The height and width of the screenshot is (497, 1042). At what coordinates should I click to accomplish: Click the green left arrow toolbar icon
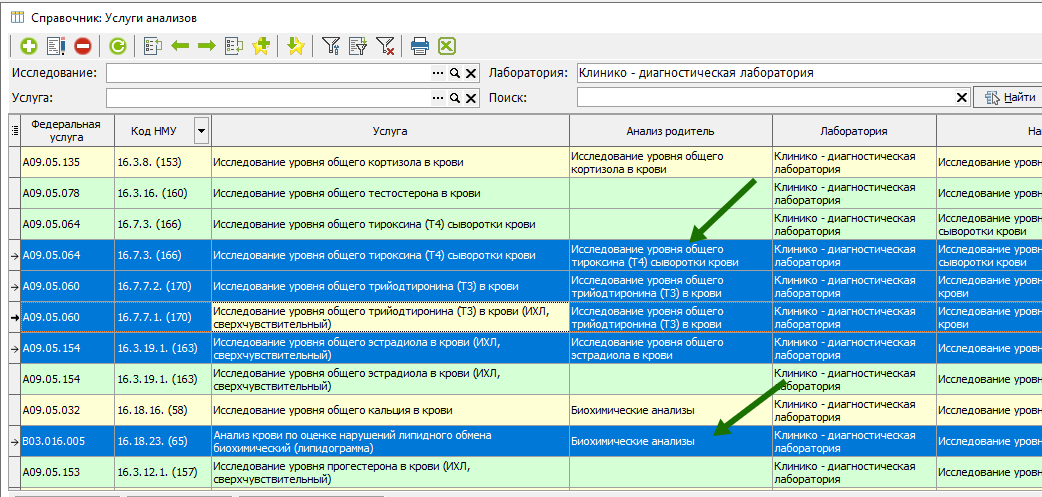click(180, 46)
